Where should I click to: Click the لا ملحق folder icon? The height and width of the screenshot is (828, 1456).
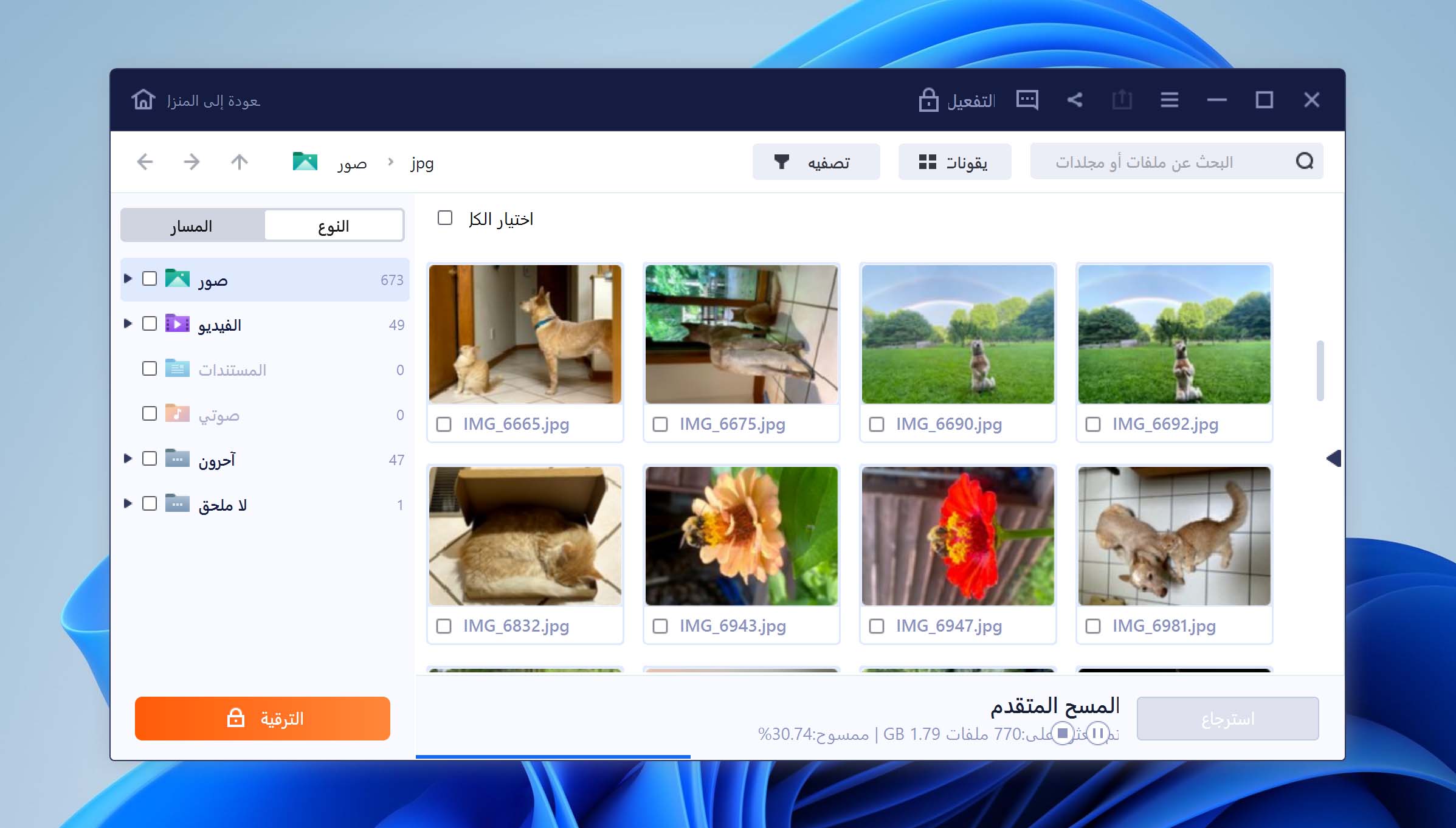(x=178, y=503)
